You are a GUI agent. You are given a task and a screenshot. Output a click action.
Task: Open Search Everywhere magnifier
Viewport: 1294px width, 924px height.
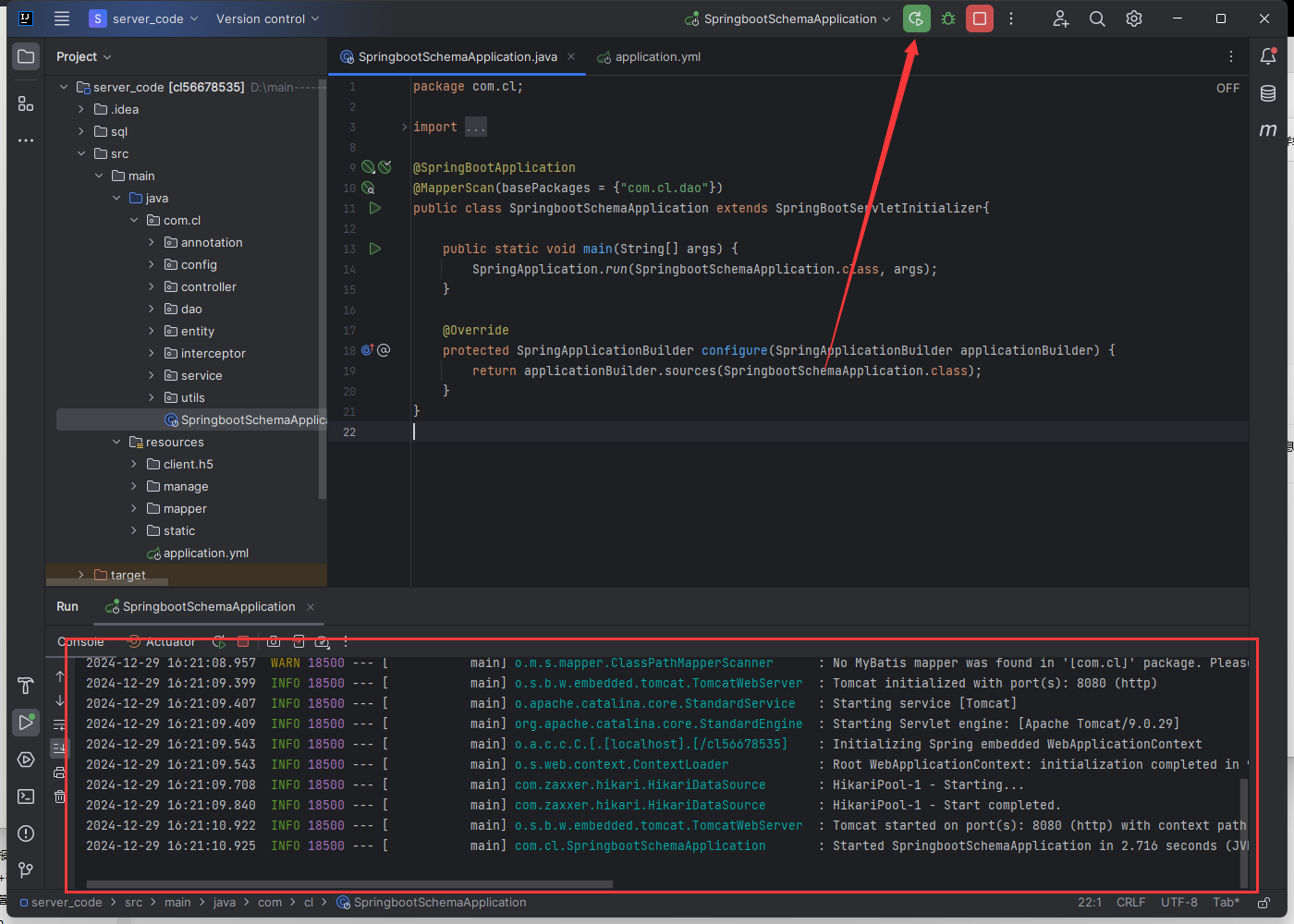point(1097,18)
